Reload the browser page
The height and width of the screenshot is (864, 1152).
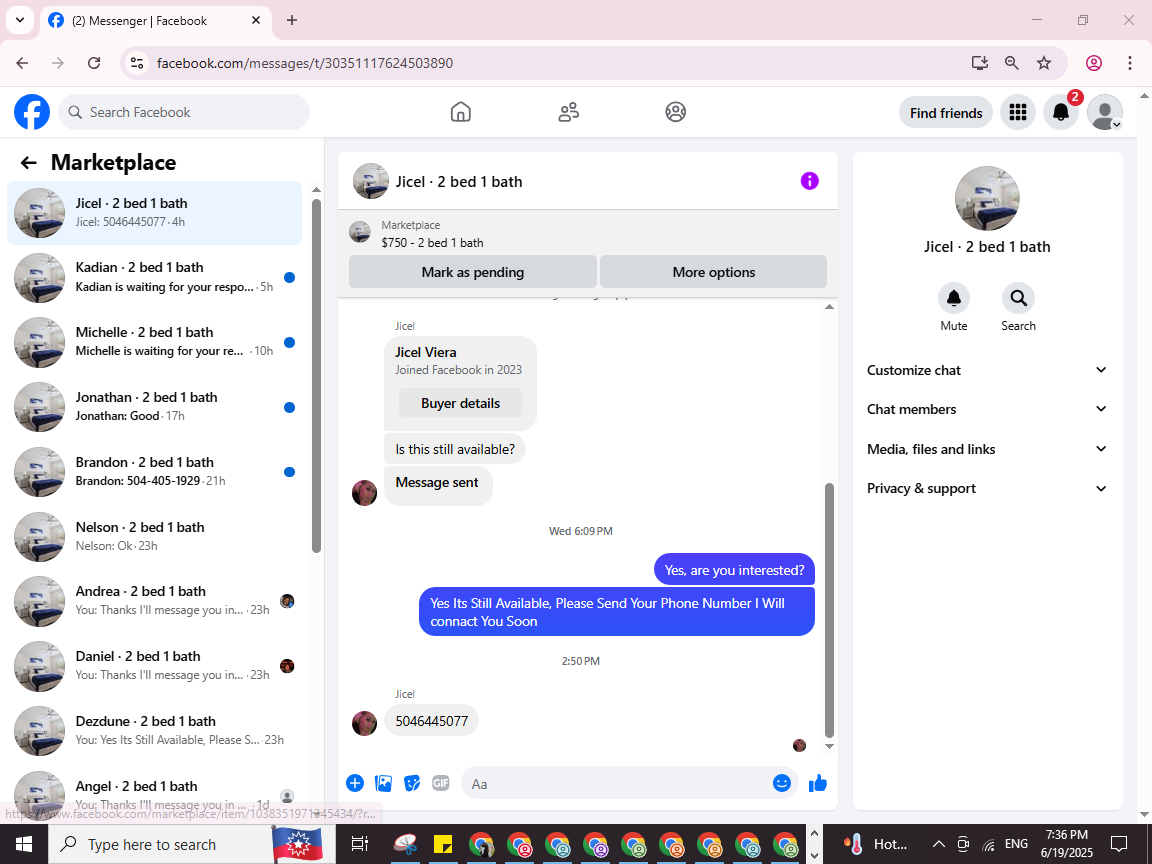tap(94, 63)
